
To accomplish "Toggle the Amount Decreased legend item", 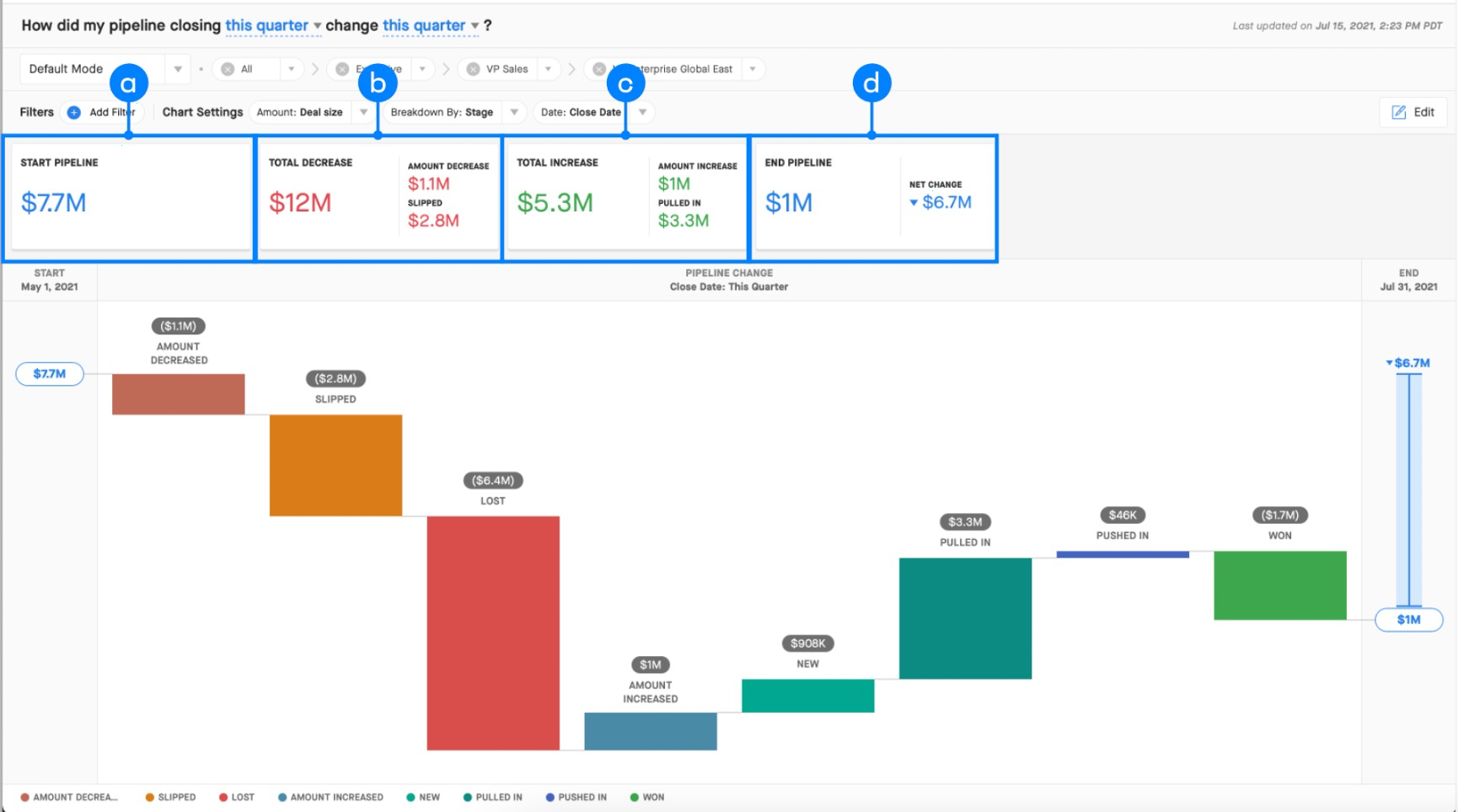I will tap(70, 797).
